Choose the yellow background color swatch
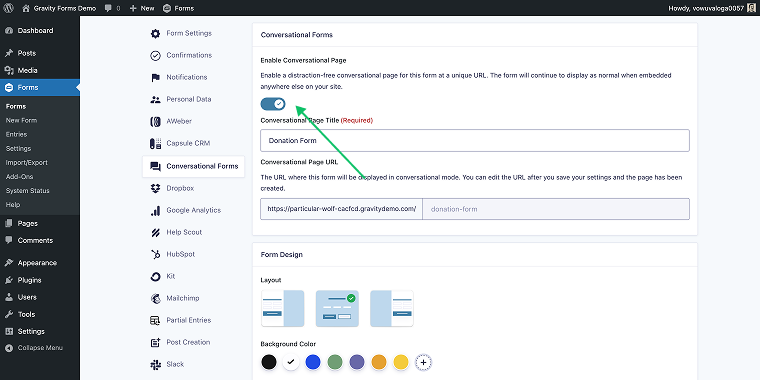 tap(401, 362)
